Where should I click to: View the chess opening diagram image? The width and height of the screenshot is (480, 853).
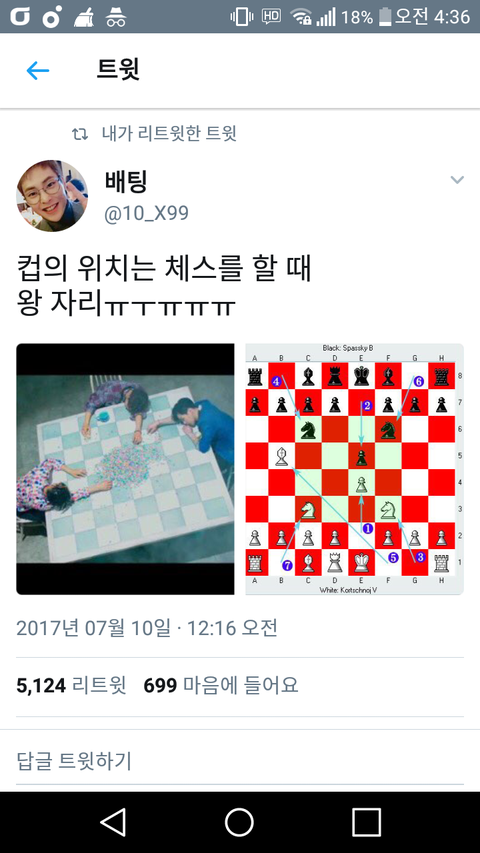click(x=354, y=469)
